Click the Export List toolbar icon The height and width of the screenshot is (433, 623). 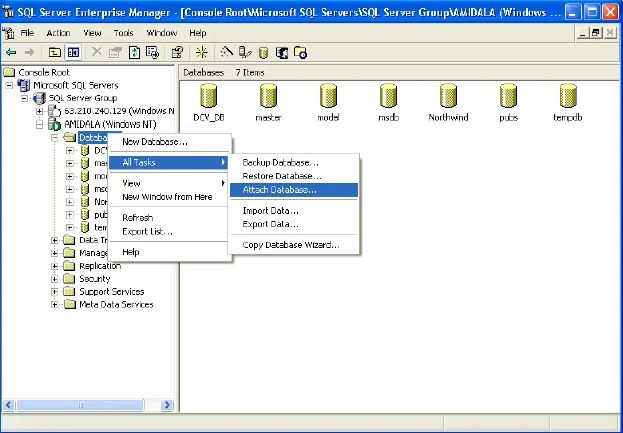[x=153, y=52]
